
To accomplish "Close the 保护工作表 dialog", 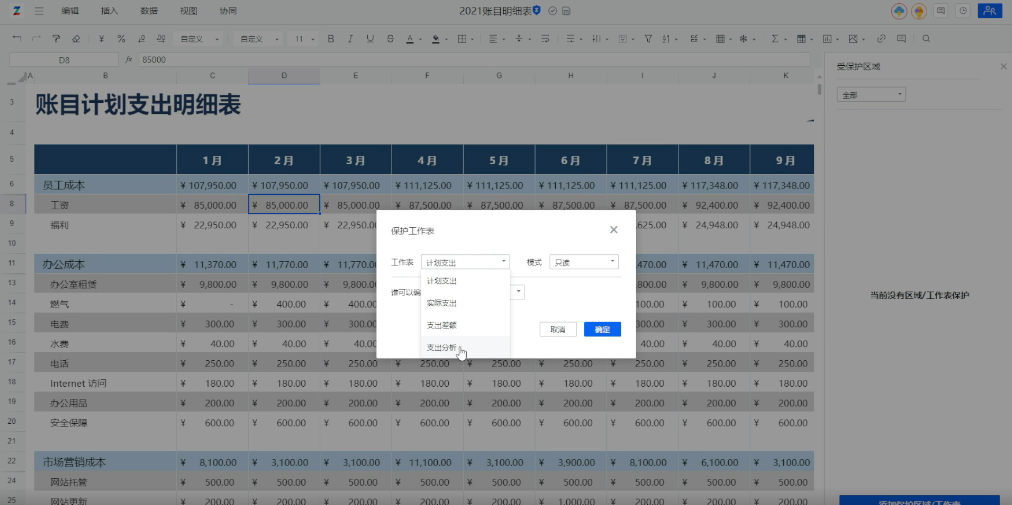I will pos(614,230).
